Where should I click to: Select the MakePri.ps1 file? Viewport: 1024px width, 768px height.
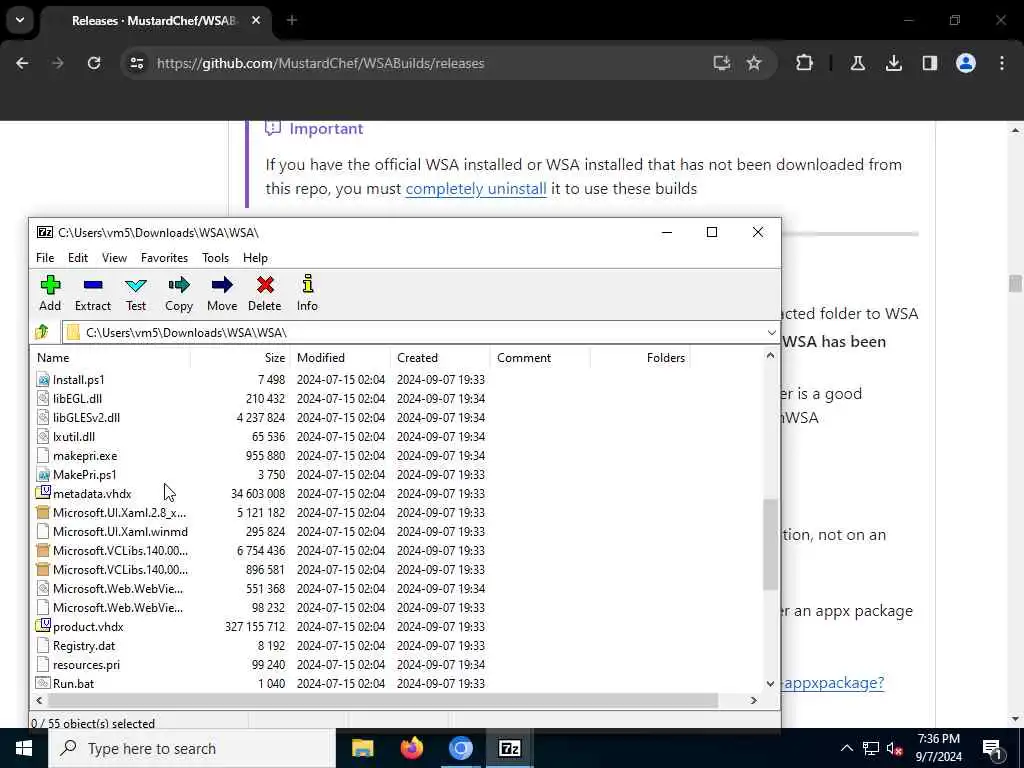[x=84, y=475]
